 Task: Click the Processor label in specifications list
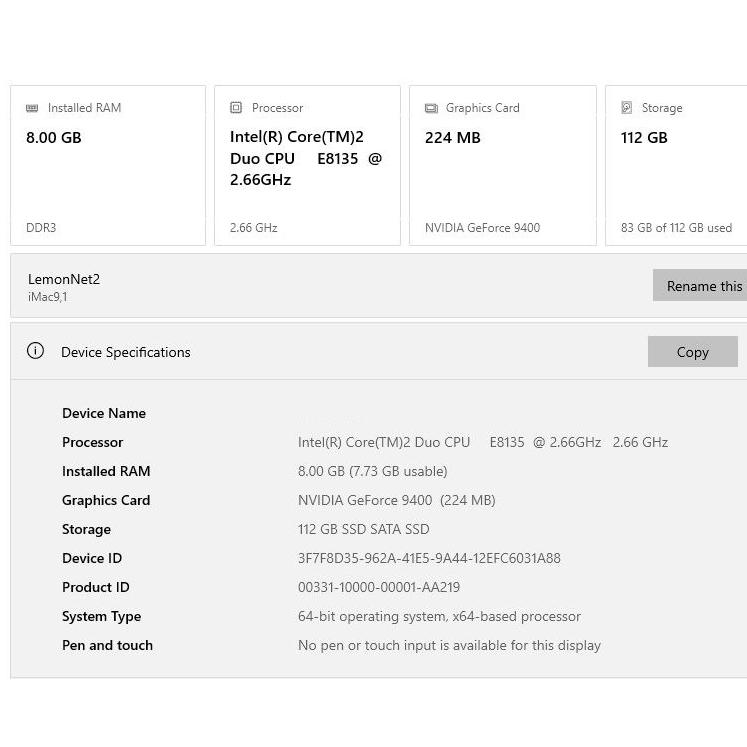coord(92,442)
